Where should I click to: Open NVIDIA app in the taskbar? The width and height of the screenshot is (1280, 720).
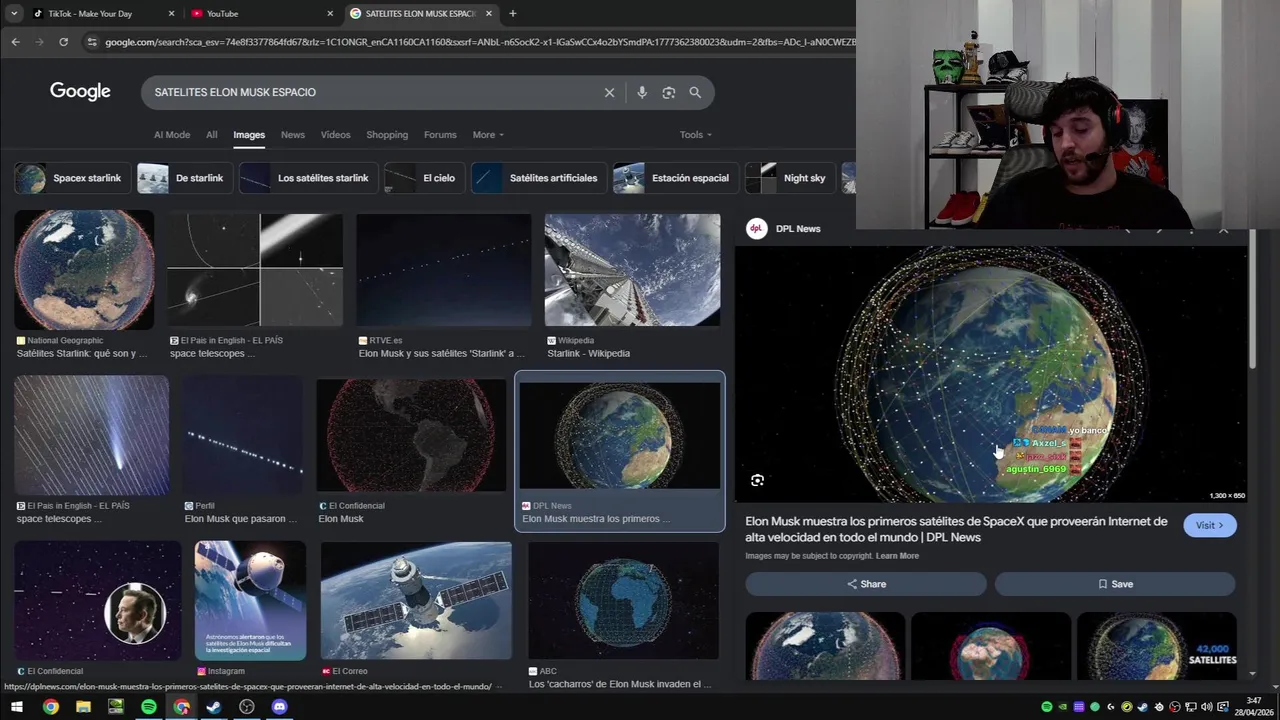[x=116, y=707]
